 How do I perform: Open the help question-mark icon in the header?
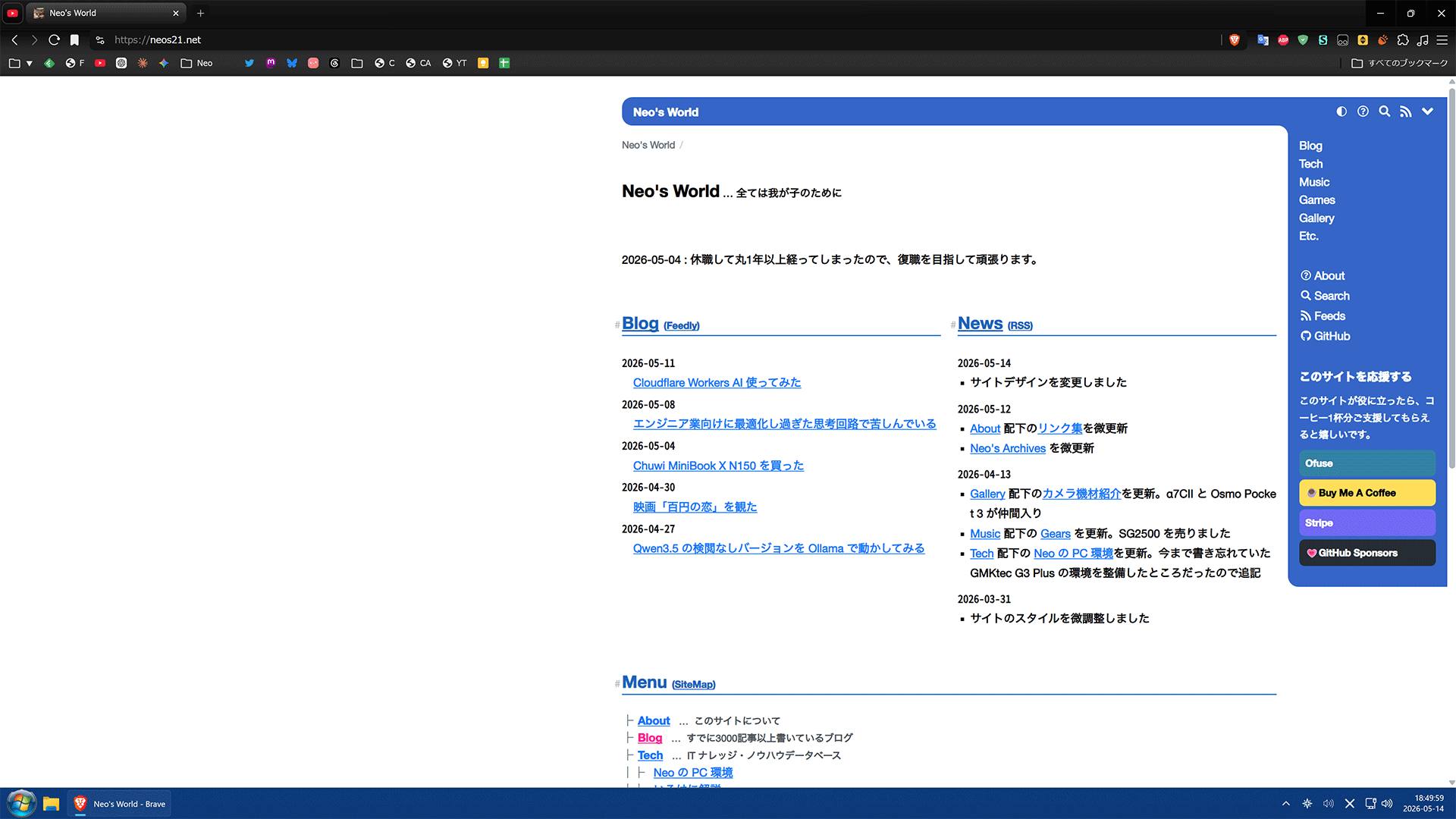tap(1363, 111)
